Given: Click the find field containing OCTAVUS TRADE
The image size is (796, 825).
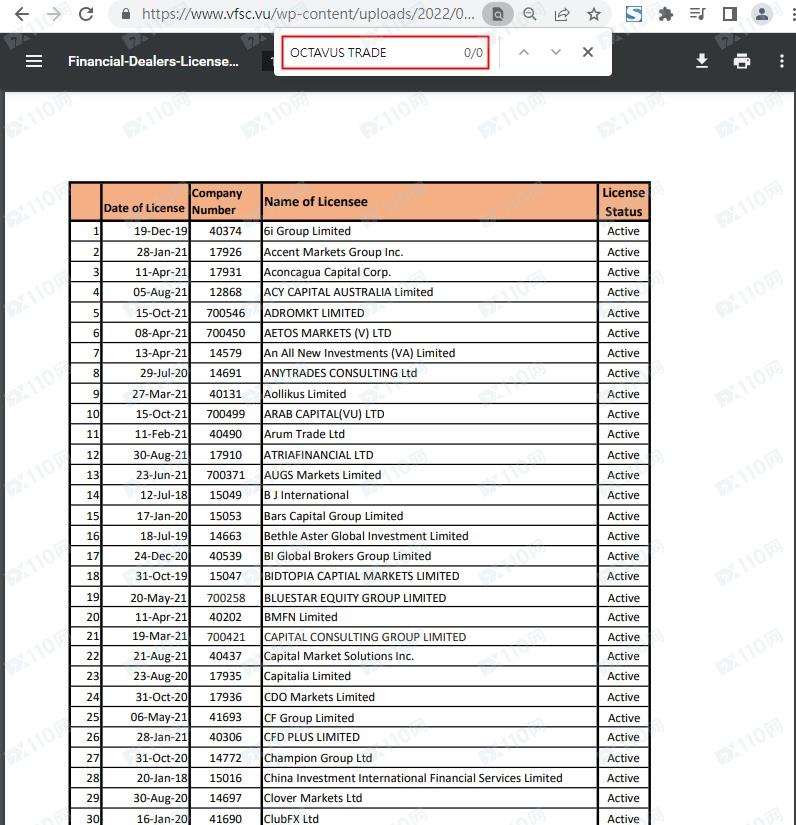Looking at the screenshot, I should click(x=370, y=53).
